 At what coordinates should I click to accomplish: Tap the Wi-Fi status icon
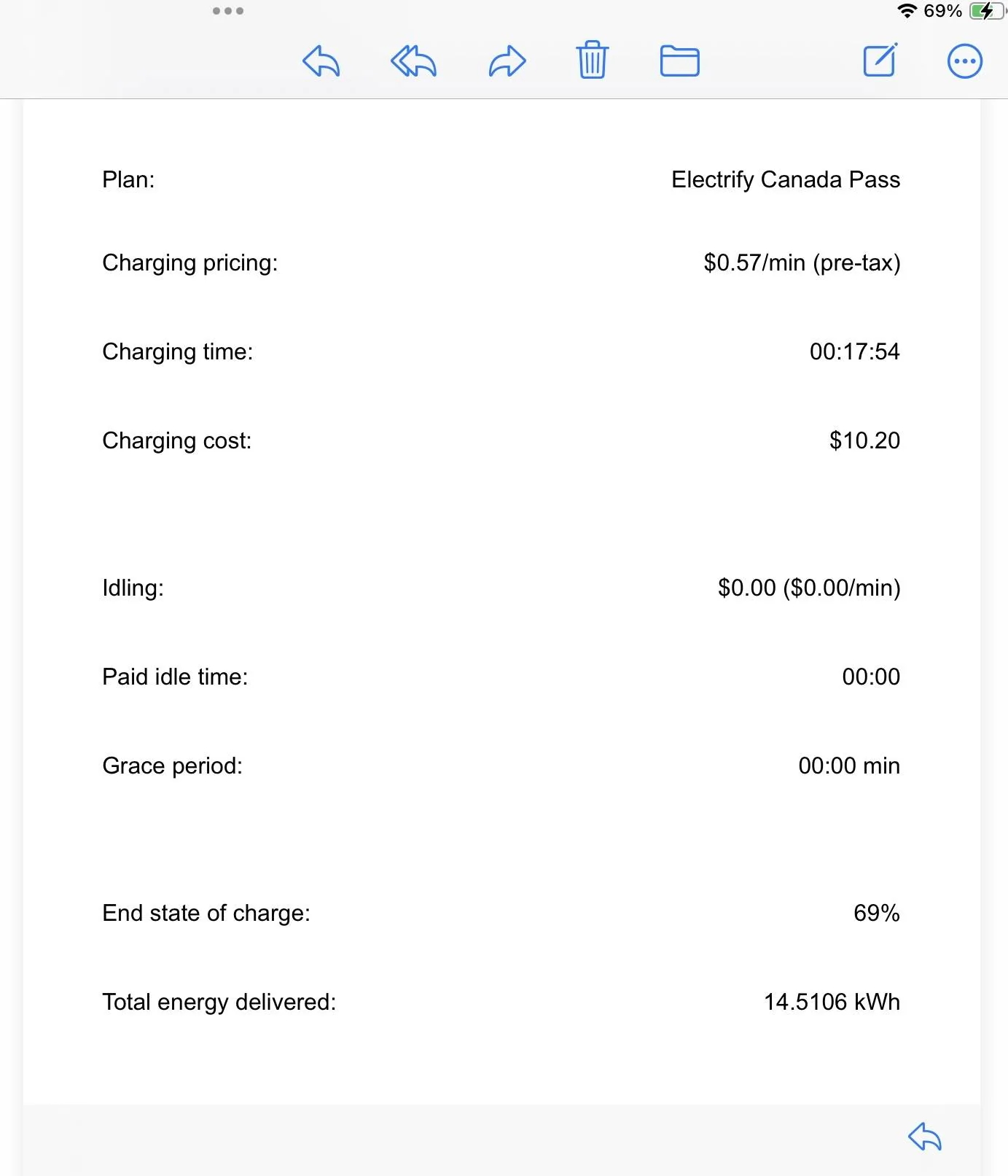tap(907, 11)
